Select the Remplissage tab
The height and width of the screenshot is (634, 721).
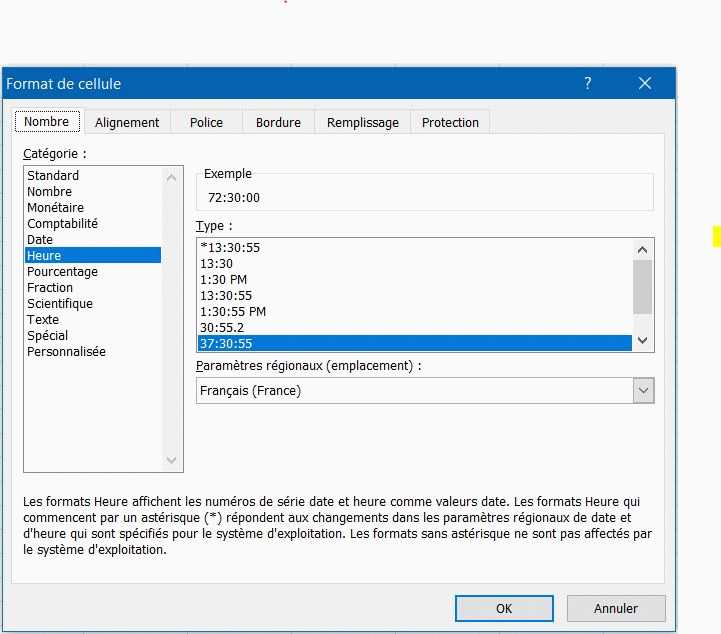(x=362, y=122)
